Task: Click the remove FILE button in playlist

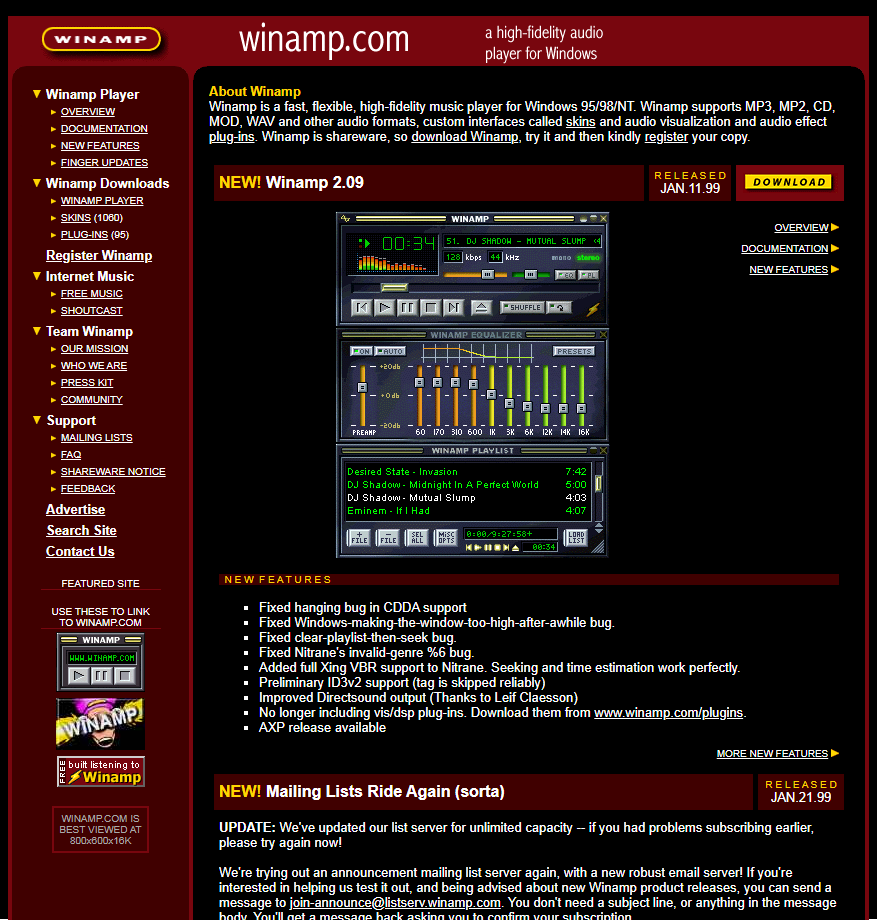Action: 388,537
